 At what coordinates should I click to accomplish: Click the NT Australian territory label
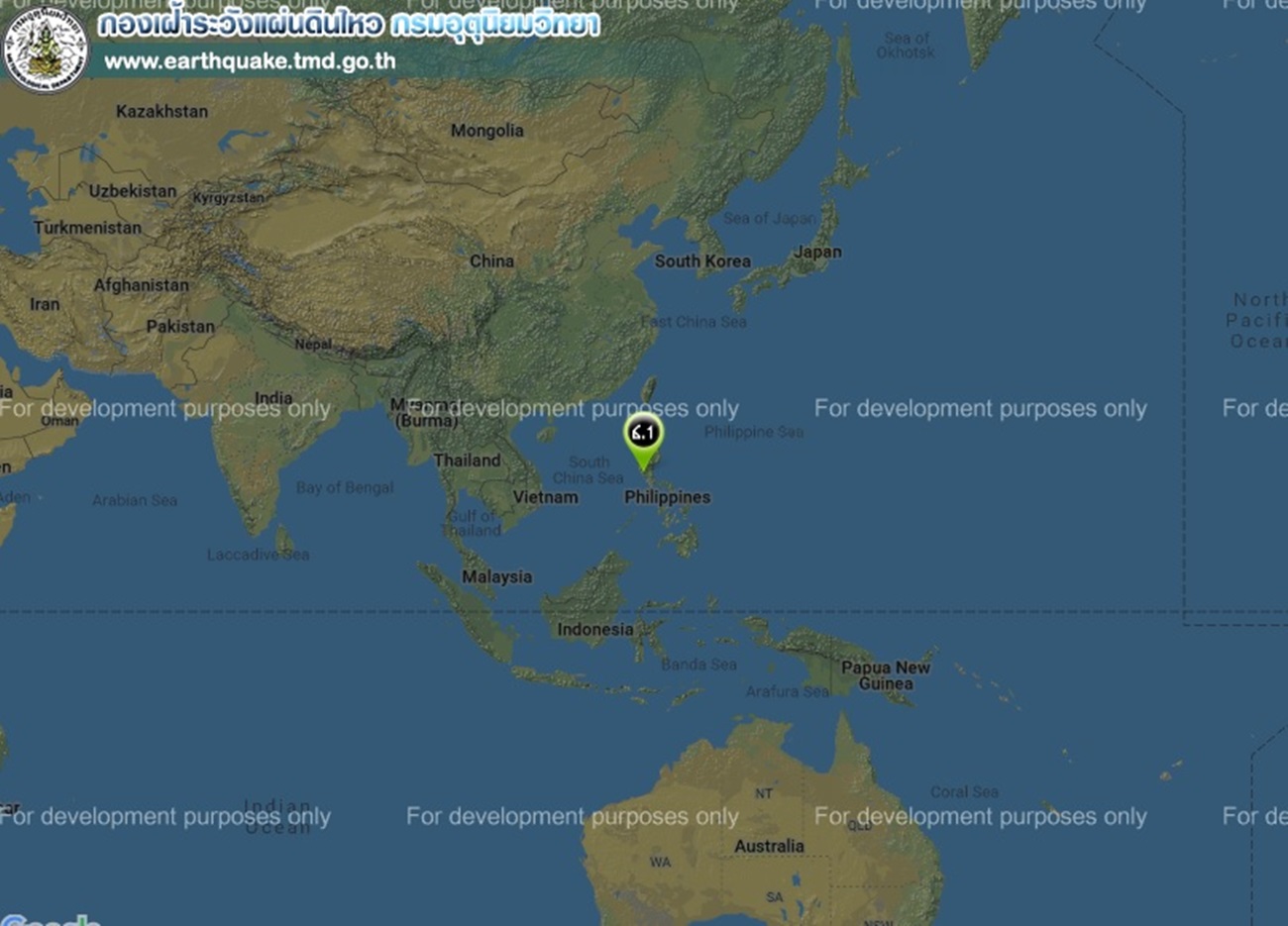tap(764, 793)
